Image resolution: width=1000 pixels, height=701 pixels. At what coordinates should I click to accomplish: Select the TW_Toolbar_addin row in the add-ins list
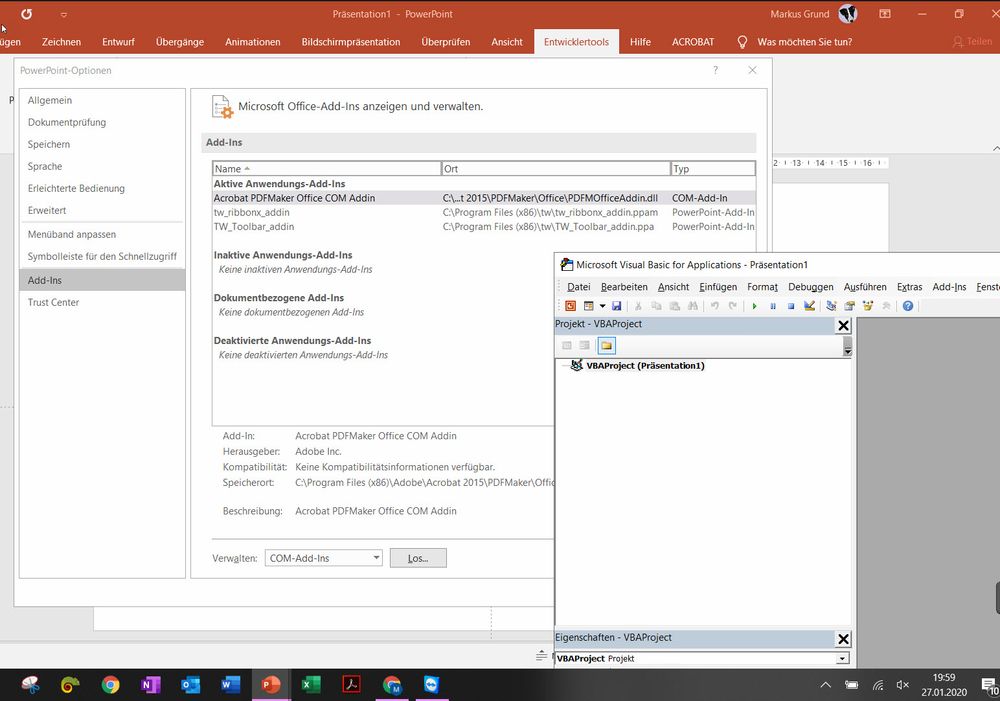484,226
